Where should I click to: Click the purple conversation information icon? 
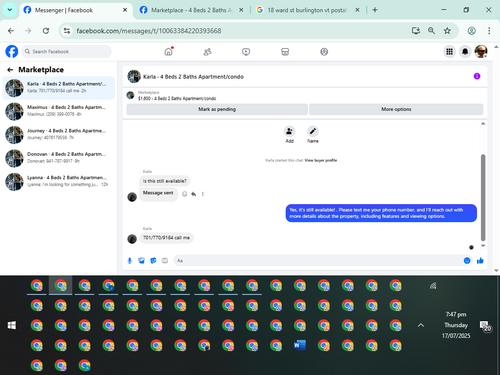click(x=477, y=76)
